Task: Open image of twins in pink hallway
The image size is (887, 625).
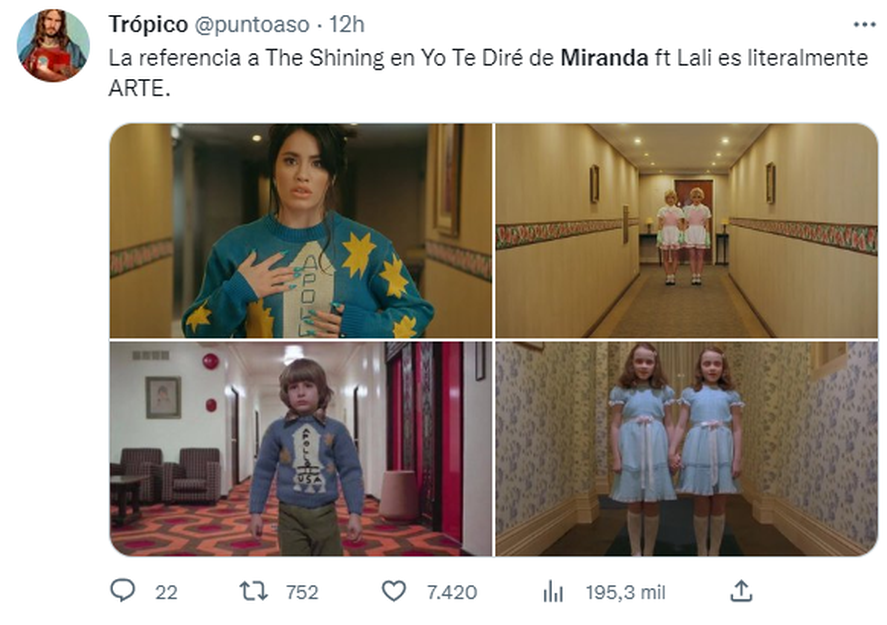Action: point(687,231)
